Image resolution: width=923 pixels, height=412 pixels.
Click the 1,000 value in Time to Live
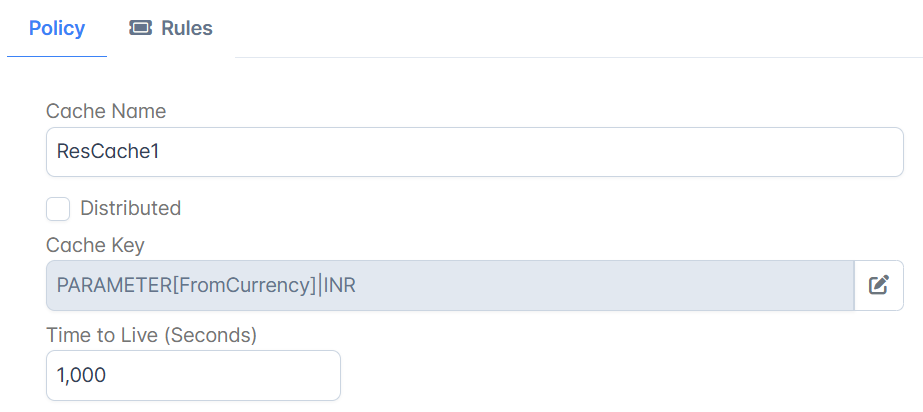(81, 376)
